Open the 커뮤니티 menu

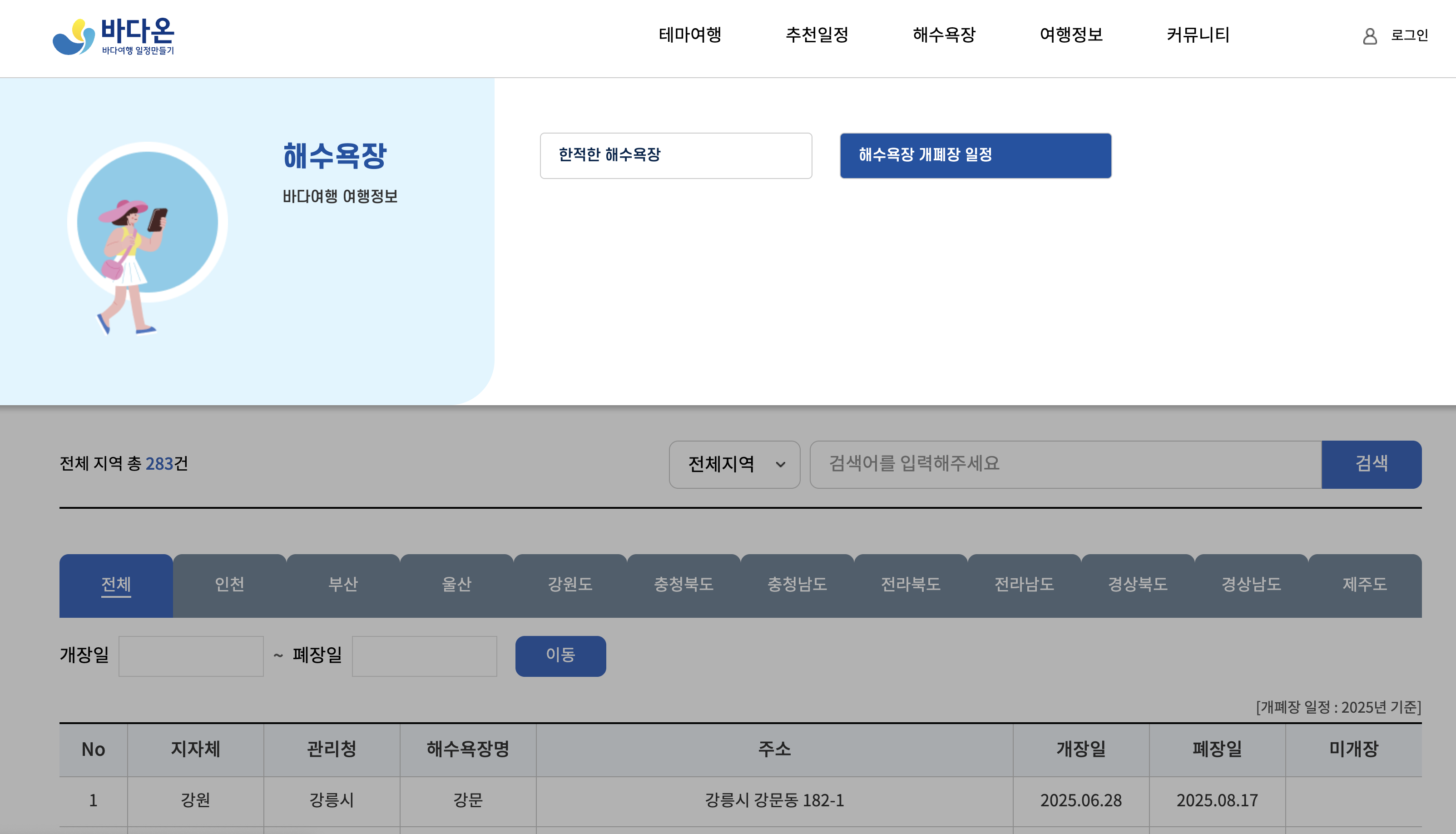point(1198,35)
